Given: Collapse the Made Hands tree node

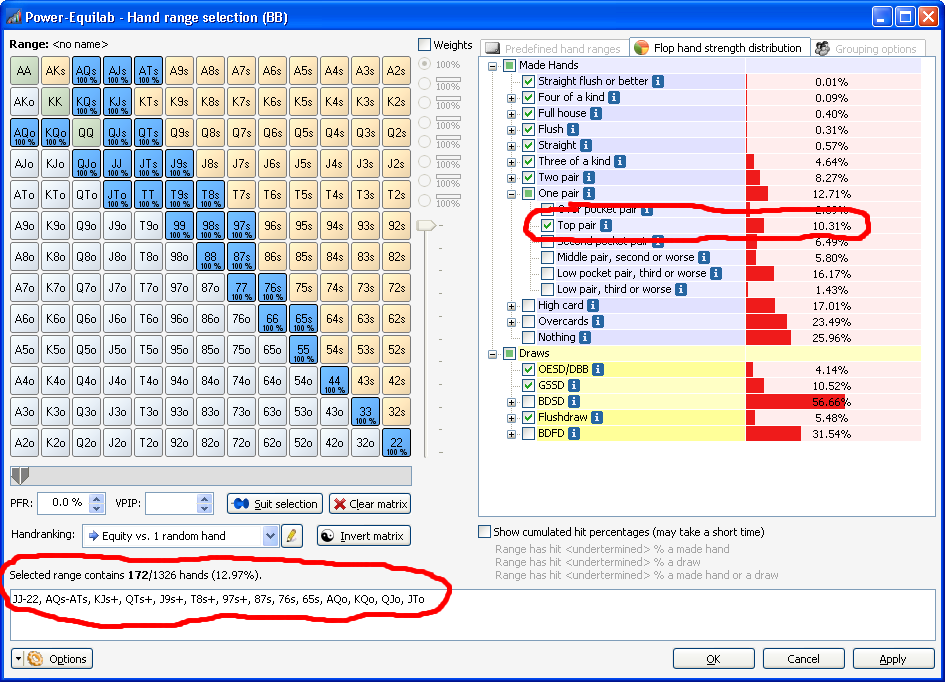Looking at the screenshot, I should click(492, 66).
